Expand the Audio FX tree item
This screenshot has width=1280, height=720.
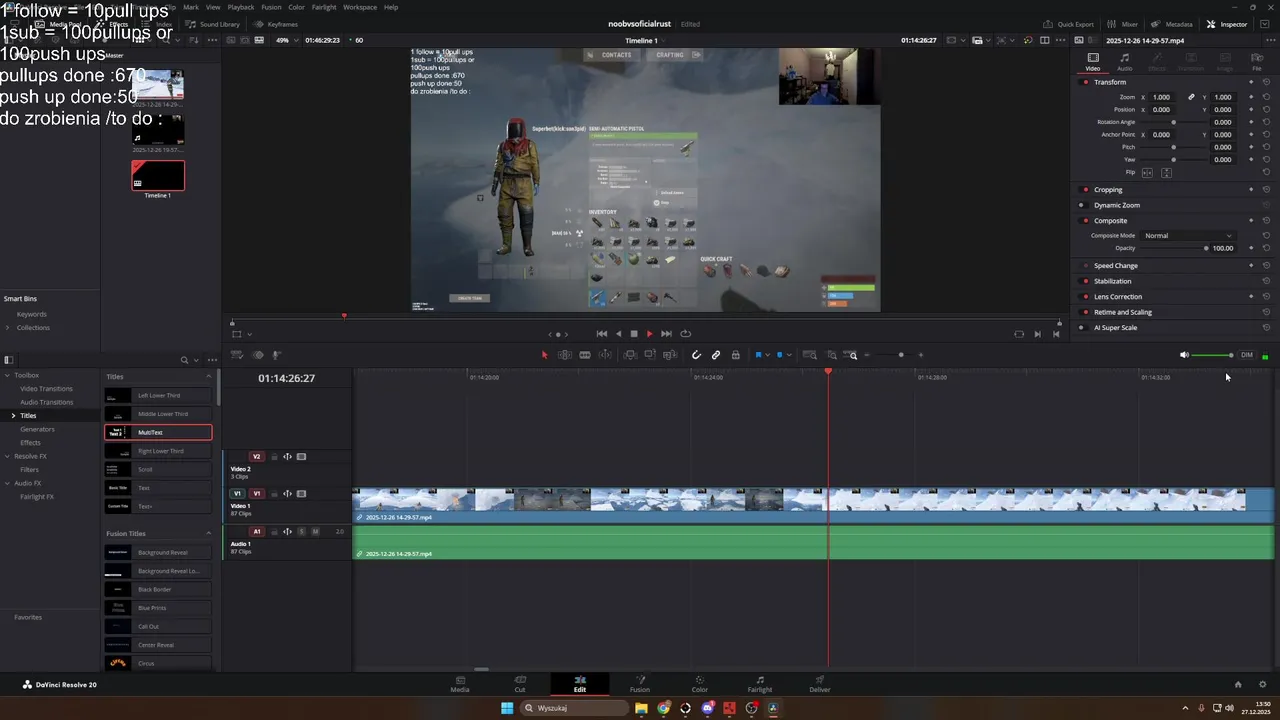[x=7, y=483]
